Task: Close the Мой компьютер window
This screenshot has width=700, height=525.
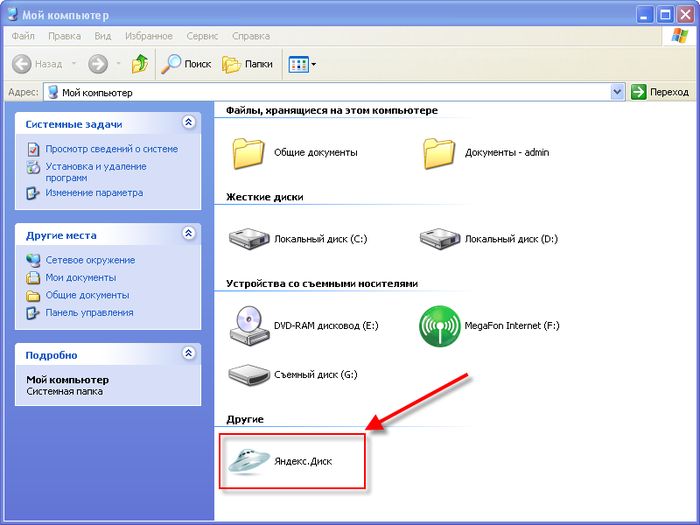Action: point(685,15)
